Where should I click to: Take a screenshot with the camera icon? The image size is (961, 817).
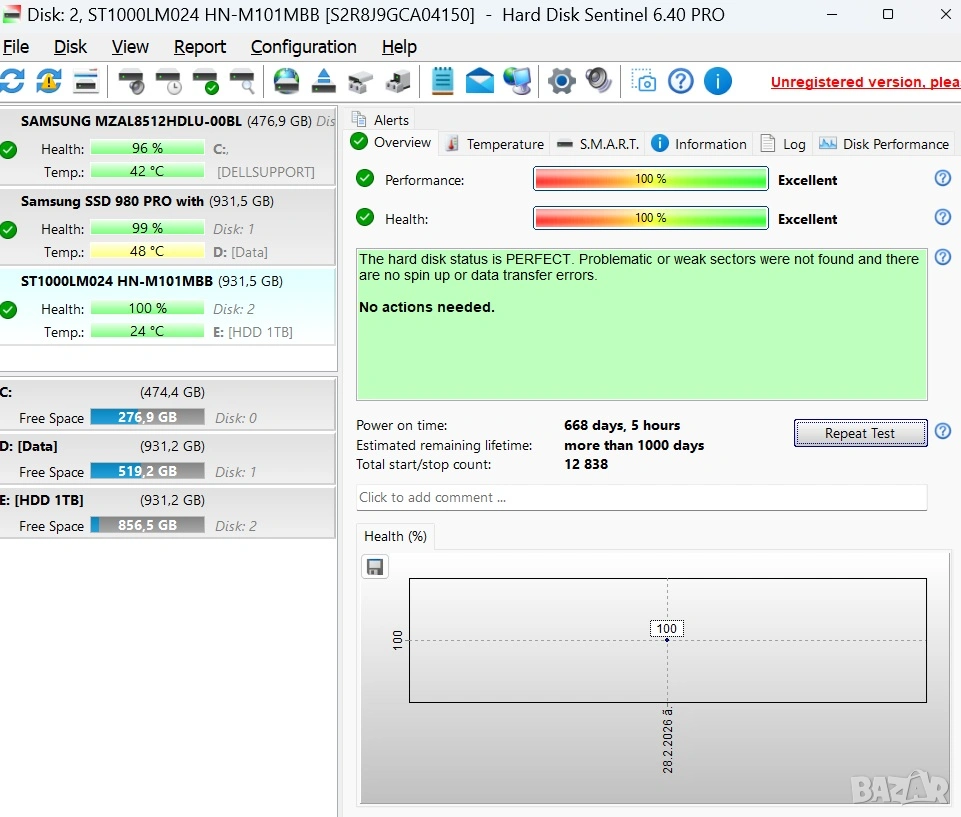pyautogui.click(x=645, y=81)
